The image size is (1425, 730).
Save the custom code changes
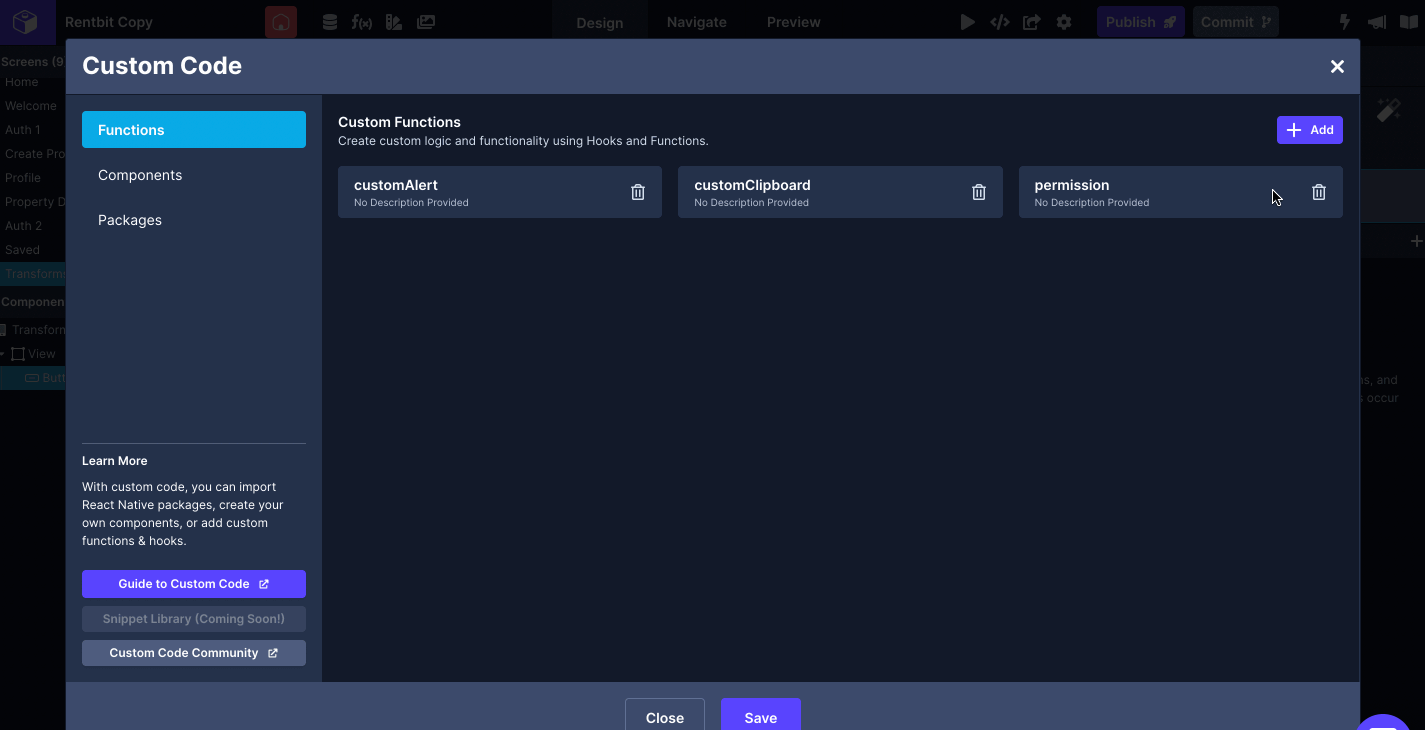[x=761, y=716]
